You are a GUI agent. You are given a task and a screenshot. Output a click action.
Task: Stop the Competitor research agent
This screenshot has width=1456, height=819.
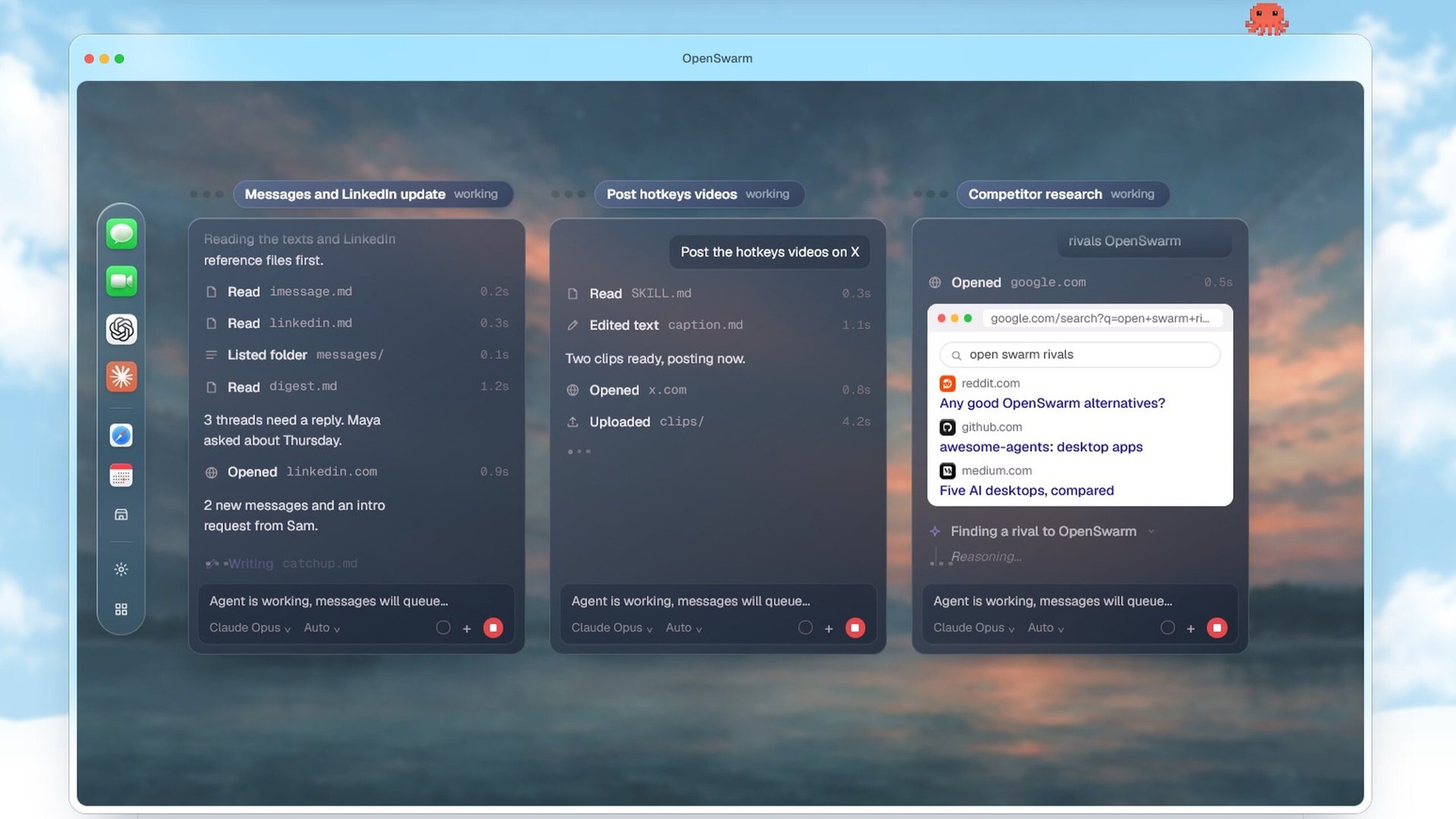[1217, 628]
